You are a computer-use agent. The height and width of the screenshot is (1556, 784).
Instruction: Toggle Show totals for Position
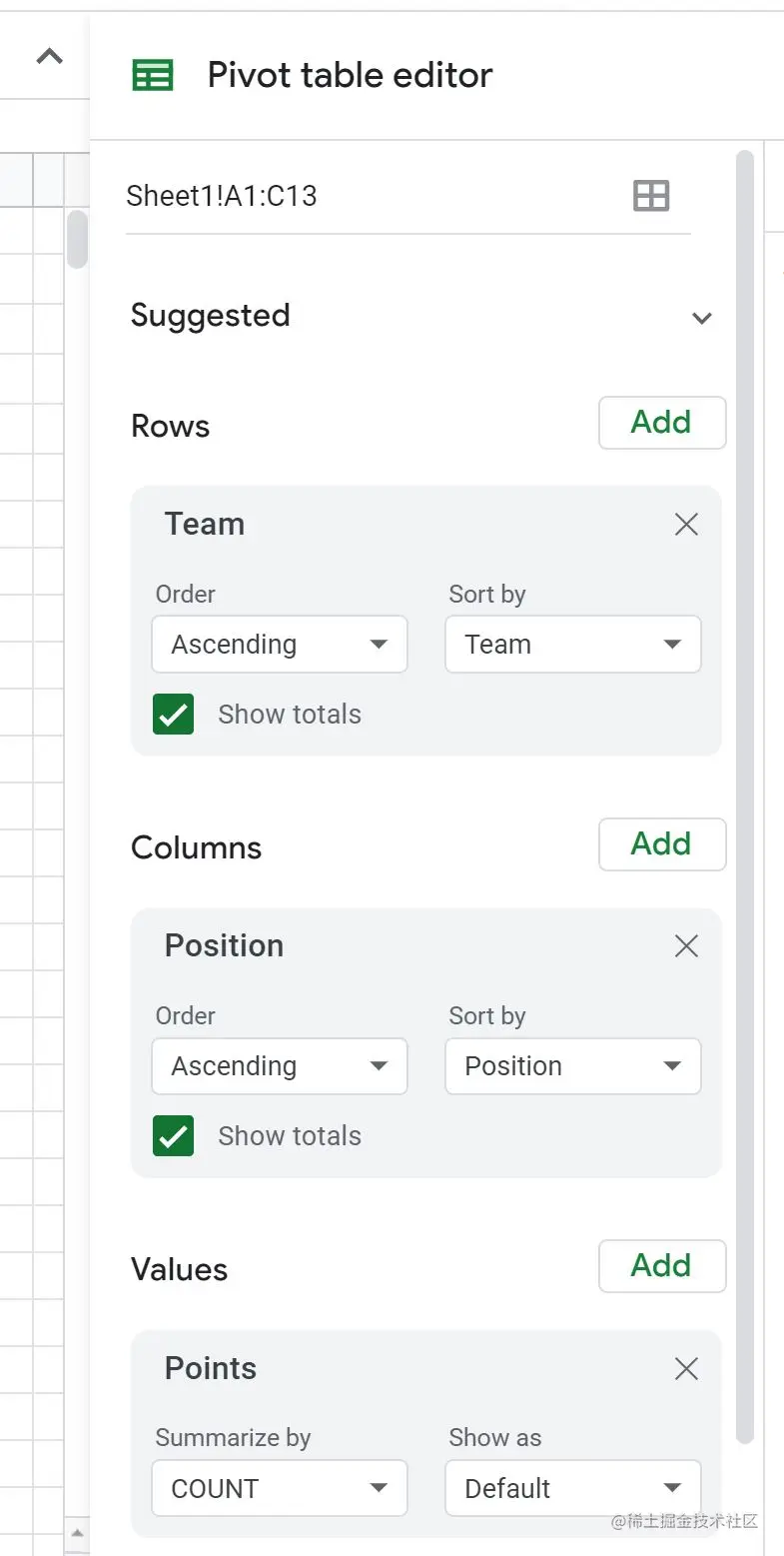tap(174, 1136)
